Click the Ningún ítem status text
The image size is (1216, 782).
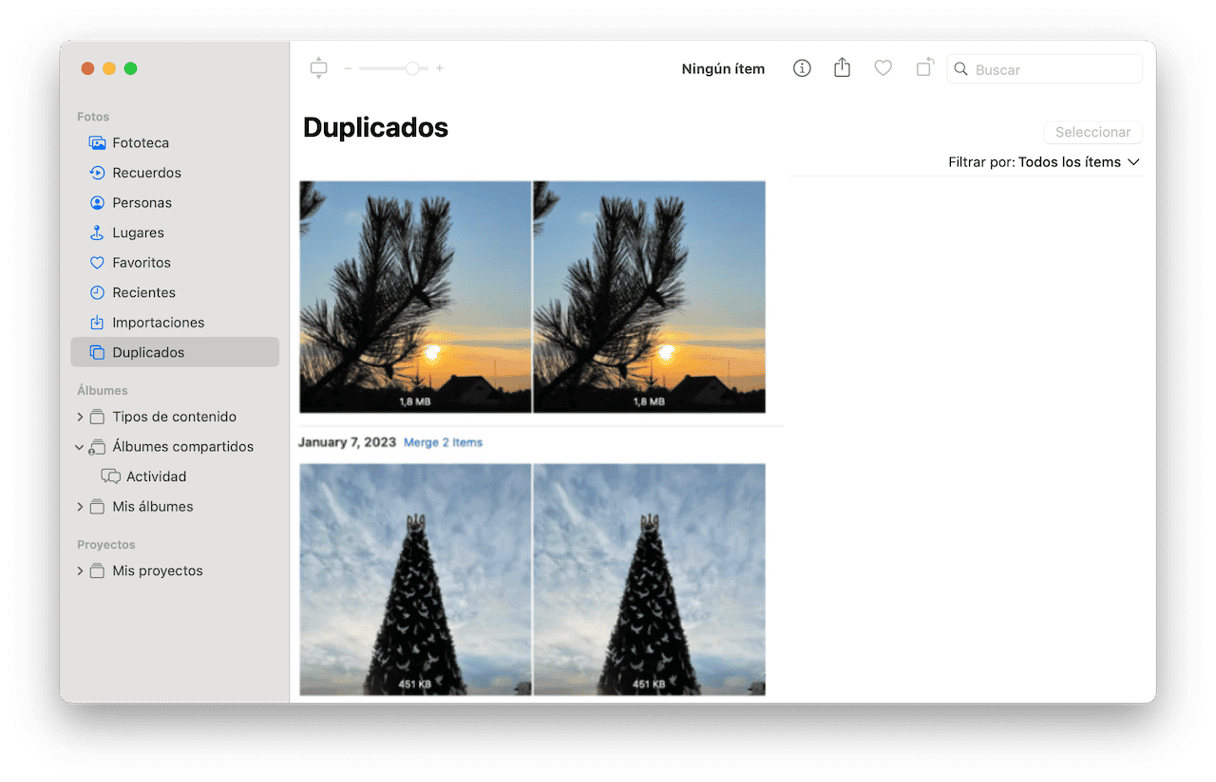(723, 69)
